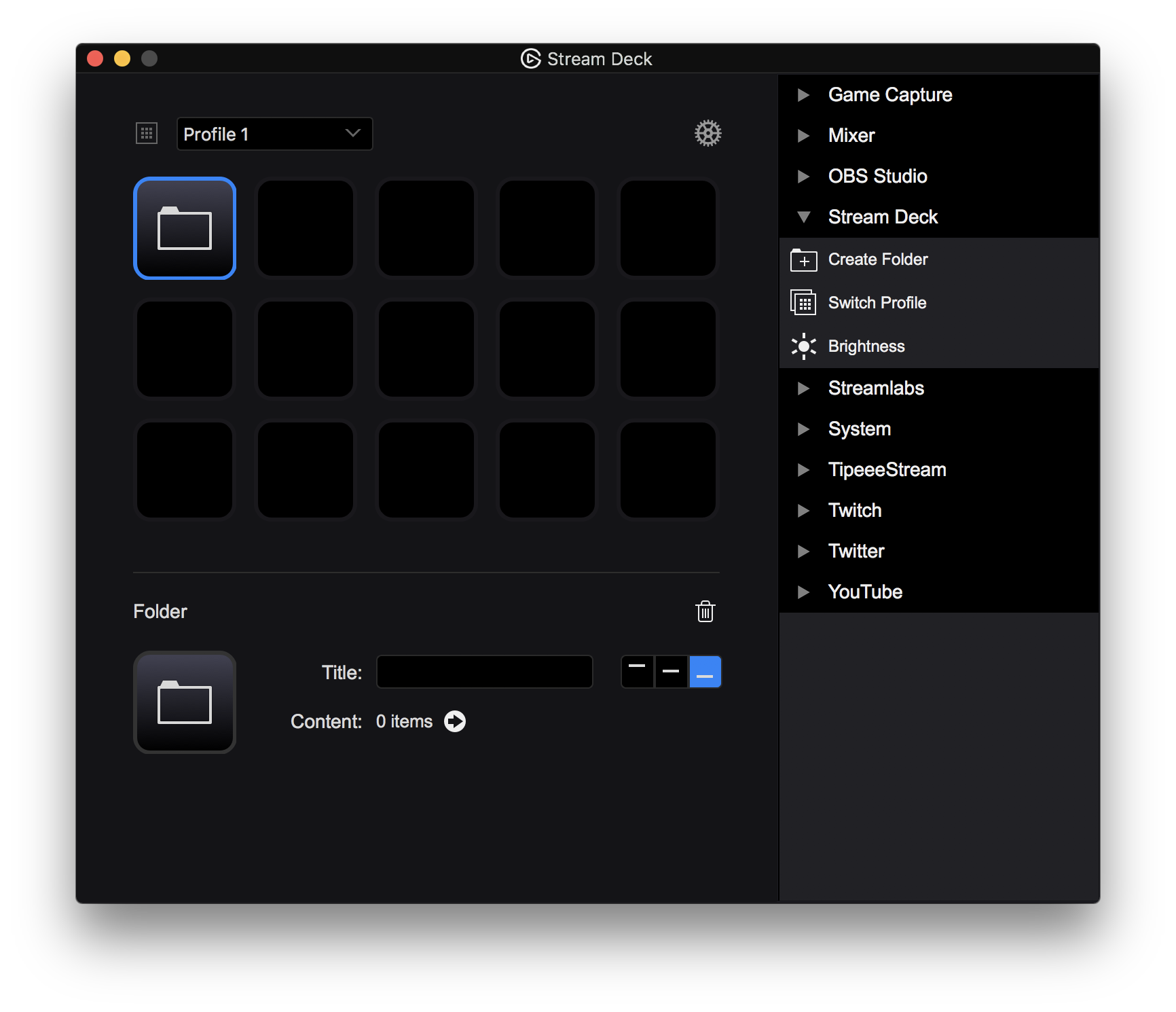Collapse the Stream Deck category
This screenshot has width=1176, height=1012.
pyautogui.click(x=803, y=217)
